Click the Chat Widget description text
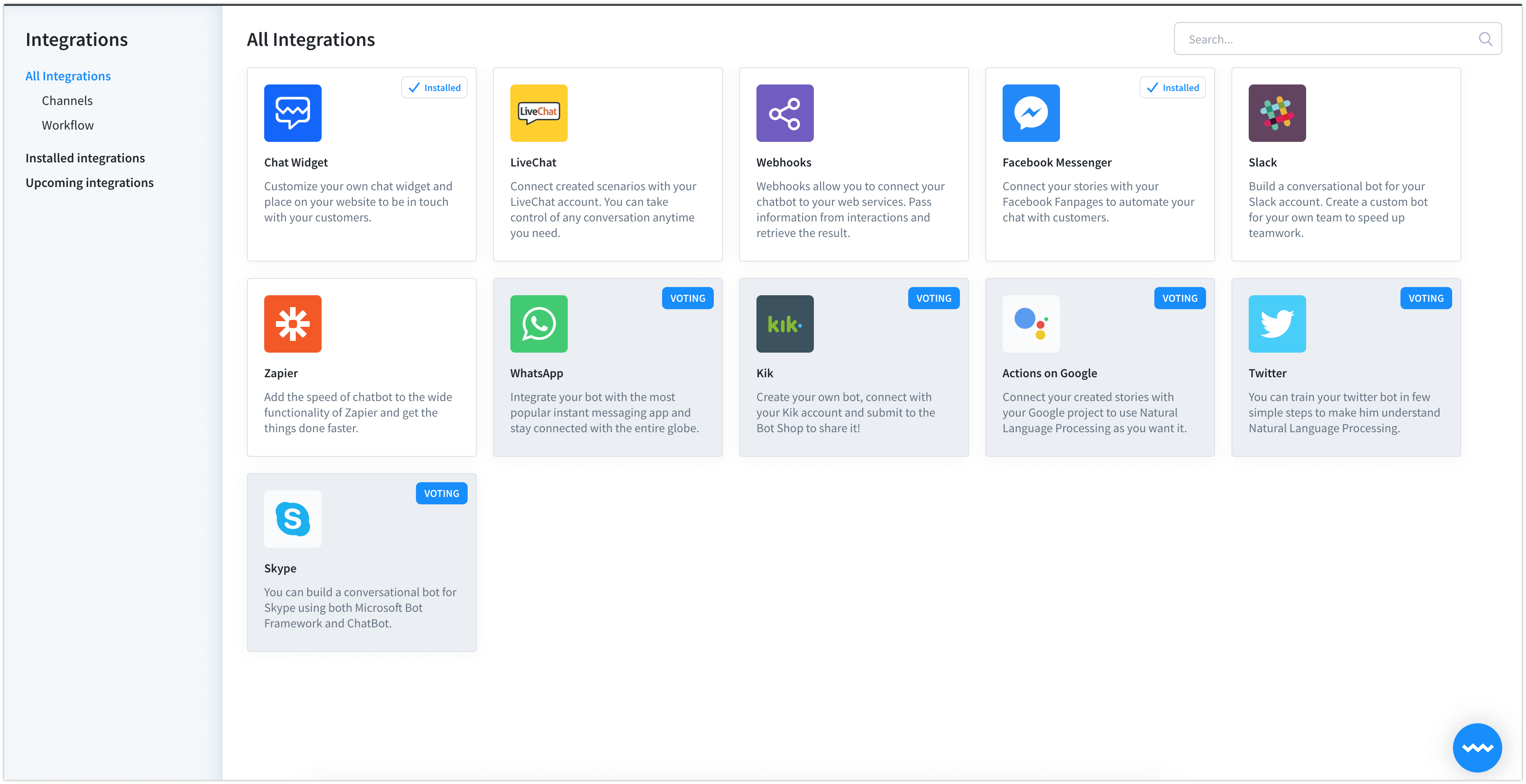This screenshot has width=1526, height=784. (359, 202)
